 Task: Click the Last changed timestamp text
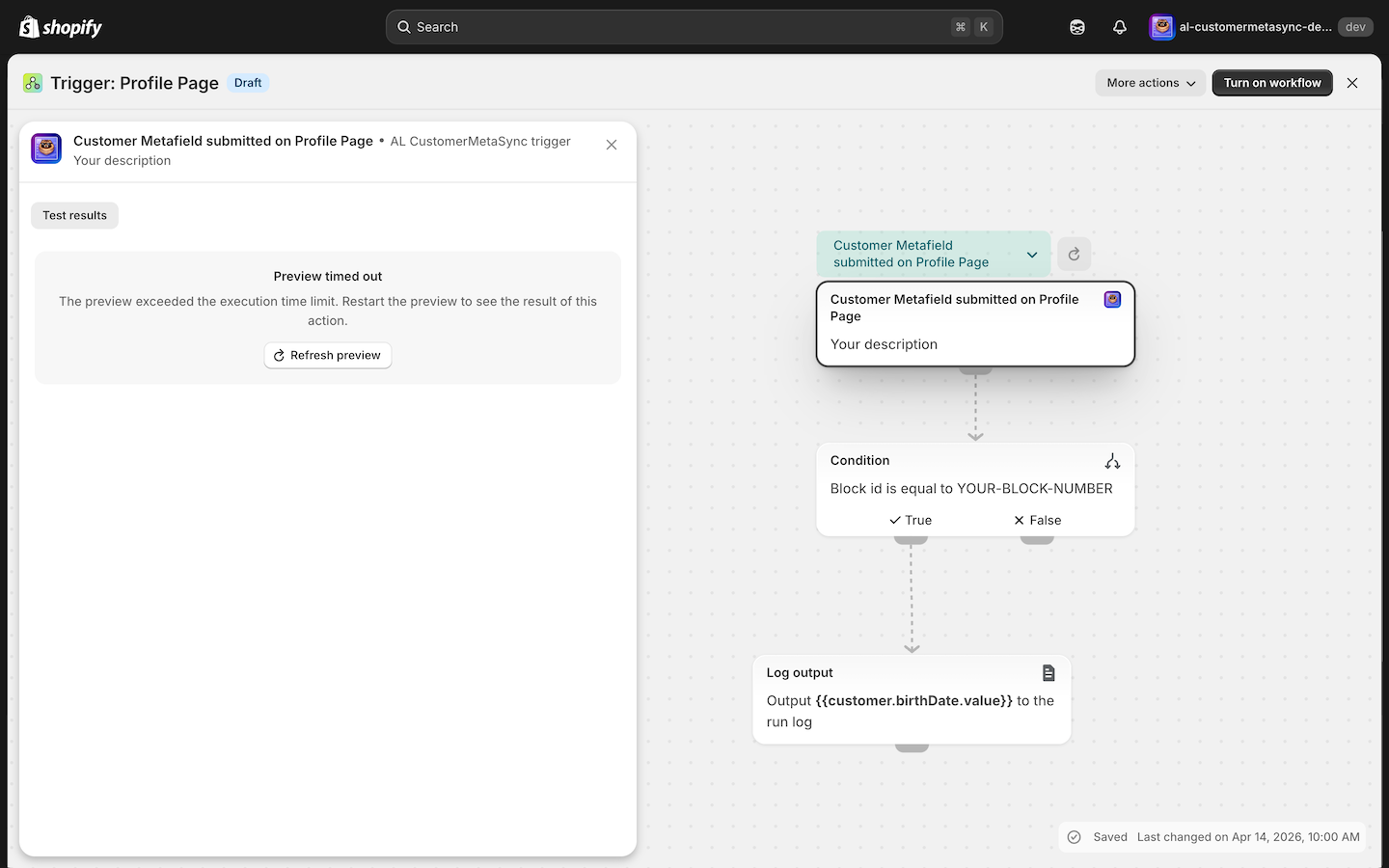(x=1248, y=837)
